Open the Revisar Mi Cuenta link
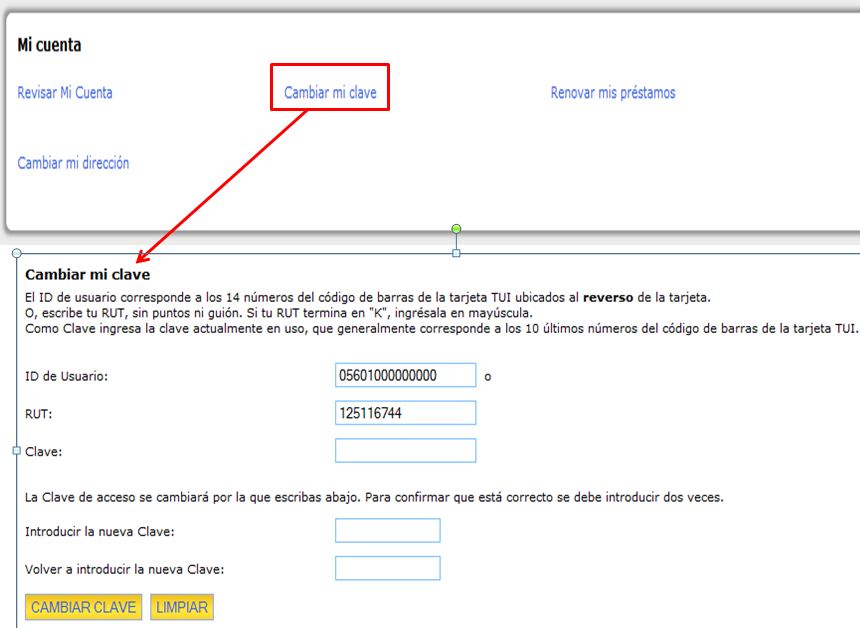The height and width of the screenshot is (628, 860). (65, 93)
